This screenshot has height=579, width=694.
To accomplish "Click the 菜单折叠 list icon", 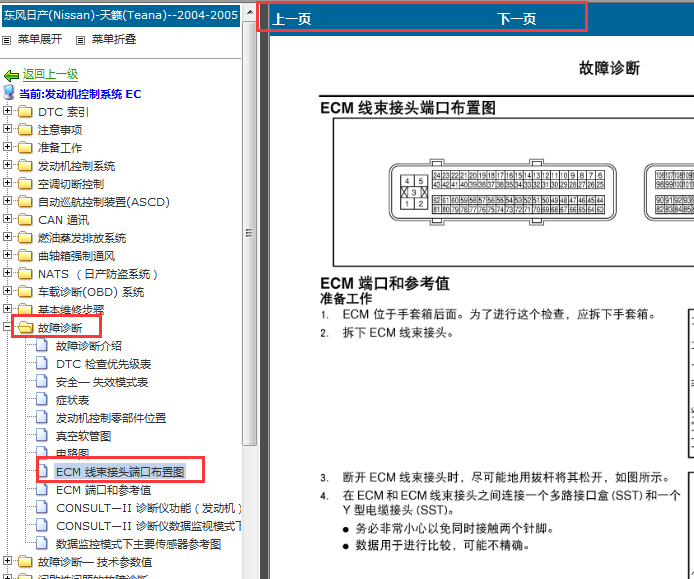I will coord(80,40).
